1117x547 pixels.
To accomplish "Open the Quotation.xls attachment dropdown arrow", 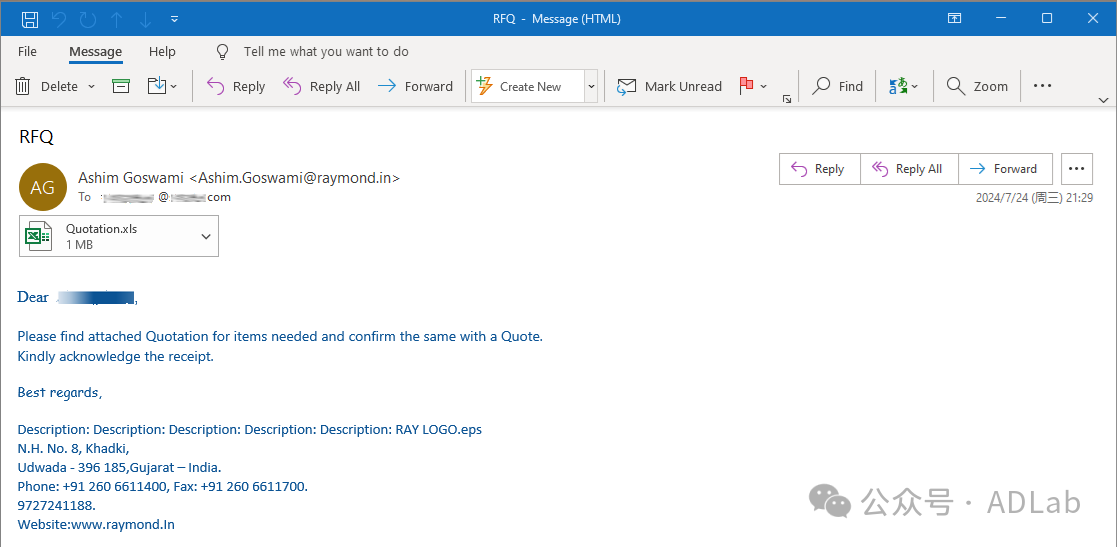I will 206,236.
